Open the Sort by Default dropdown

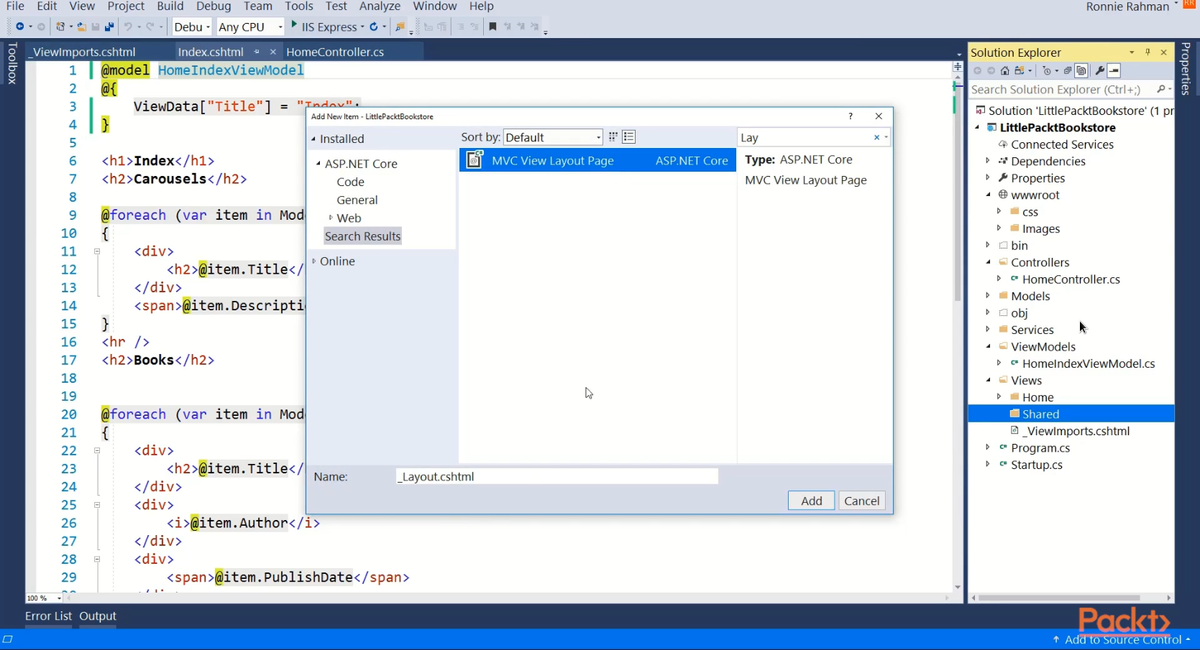553,137
